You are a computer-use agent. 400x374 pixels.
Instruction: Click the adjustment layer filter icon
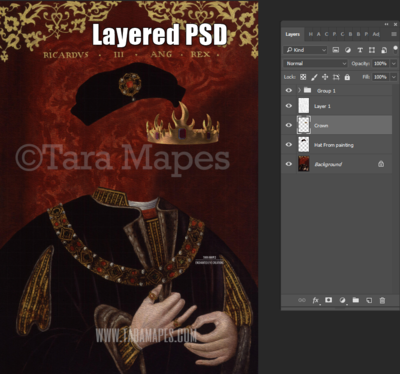pyautogui.click(x=348, y=50)
